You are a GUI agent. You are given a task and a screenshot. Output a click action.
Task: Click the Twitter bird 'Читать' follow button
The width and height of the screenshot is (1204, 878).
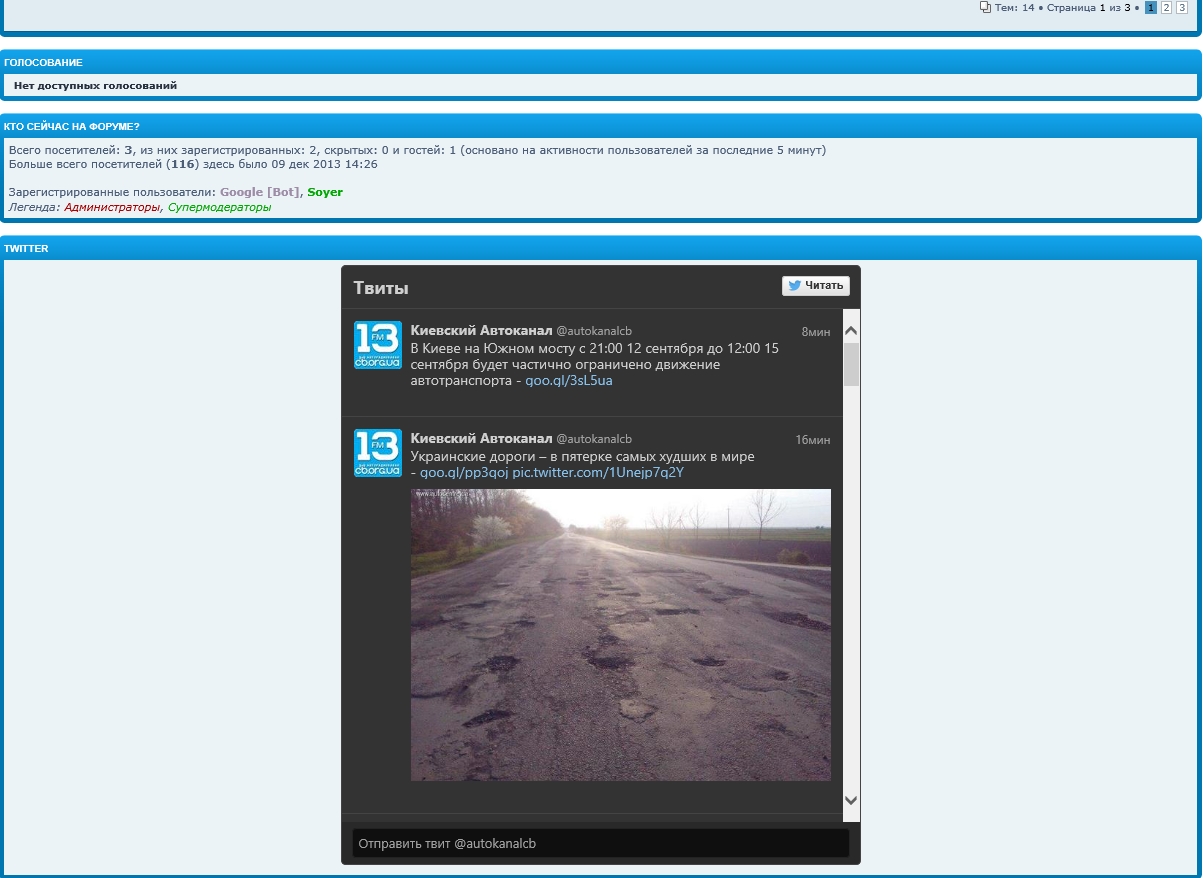(815, 286)
